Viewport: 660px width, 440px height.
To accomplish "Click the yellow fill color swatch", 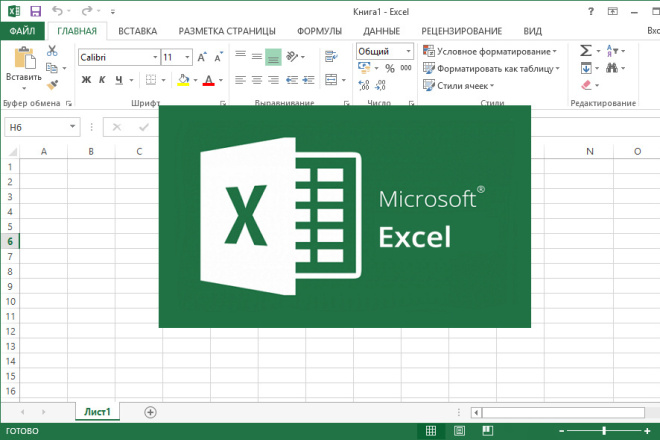I will click(x=183, y=80).
